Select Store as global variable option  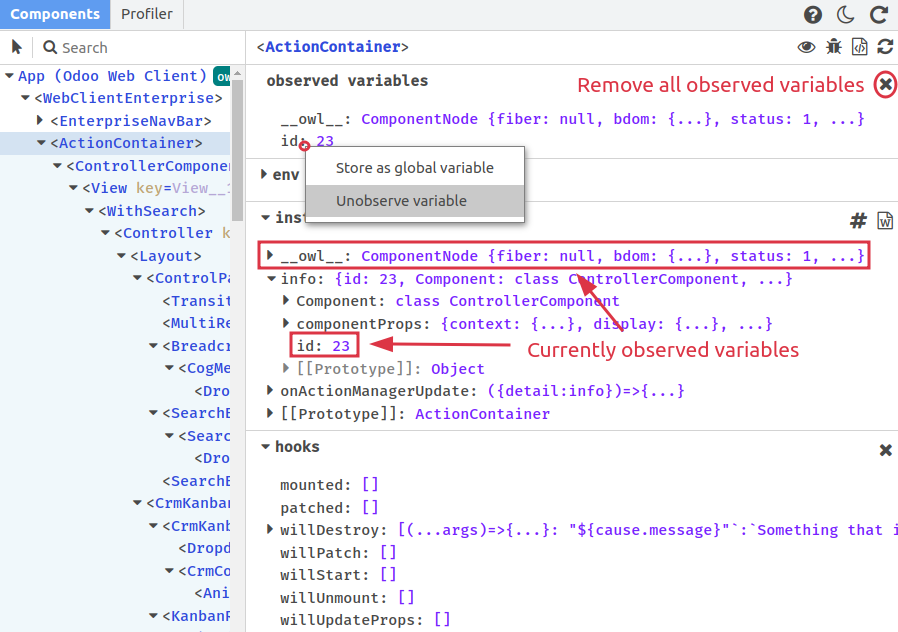pos(414,168)
